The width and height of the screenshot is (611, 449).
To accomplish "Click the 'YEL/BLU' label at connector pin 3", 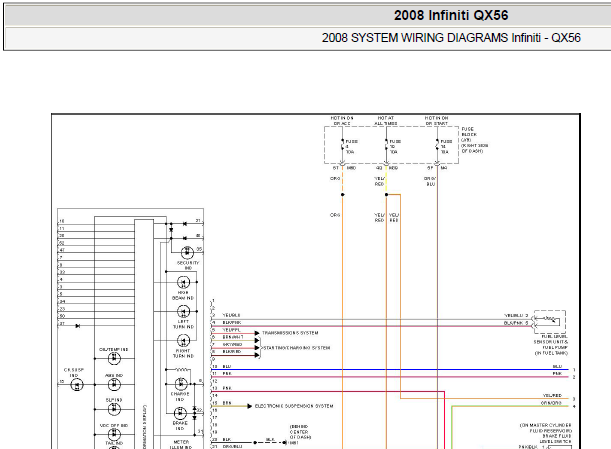I will 231,315.
